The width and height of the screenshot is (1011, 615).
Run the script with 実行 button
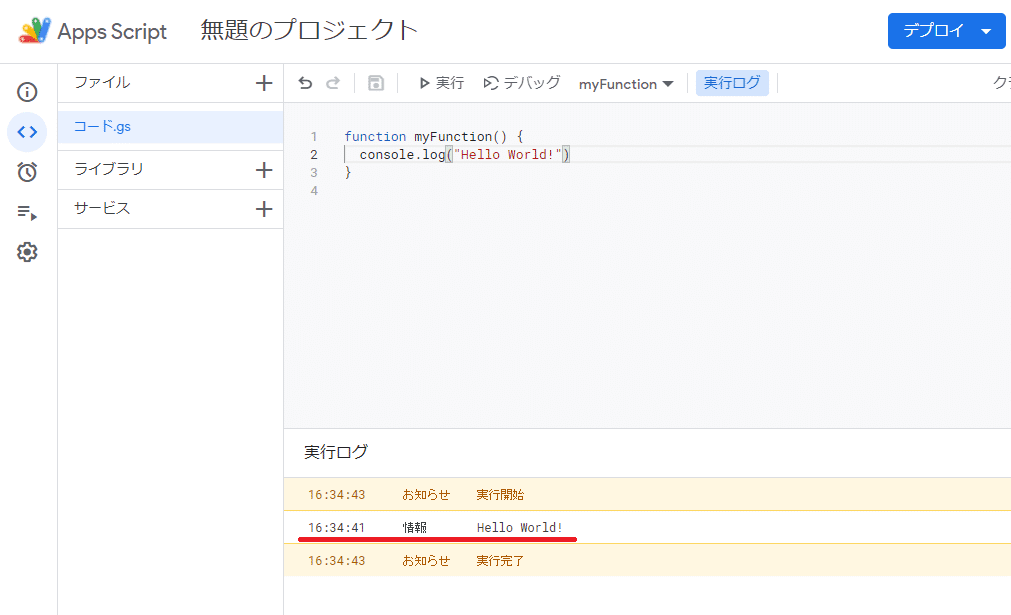(x=441, y=83)
